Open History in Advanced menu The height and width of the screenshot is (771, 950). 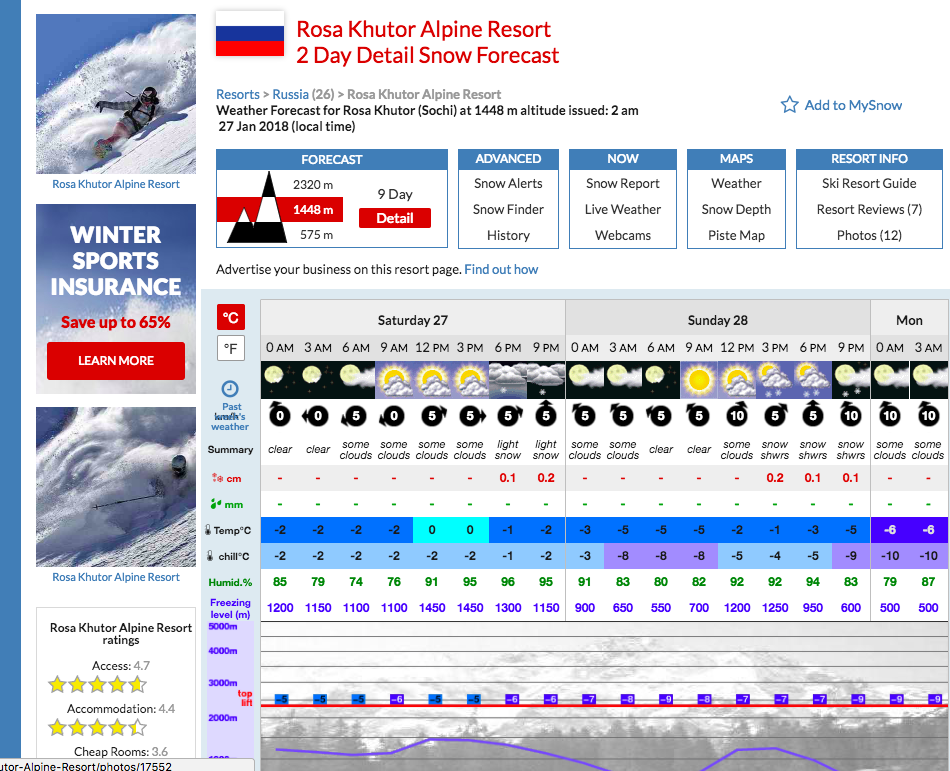coord(508,235)
